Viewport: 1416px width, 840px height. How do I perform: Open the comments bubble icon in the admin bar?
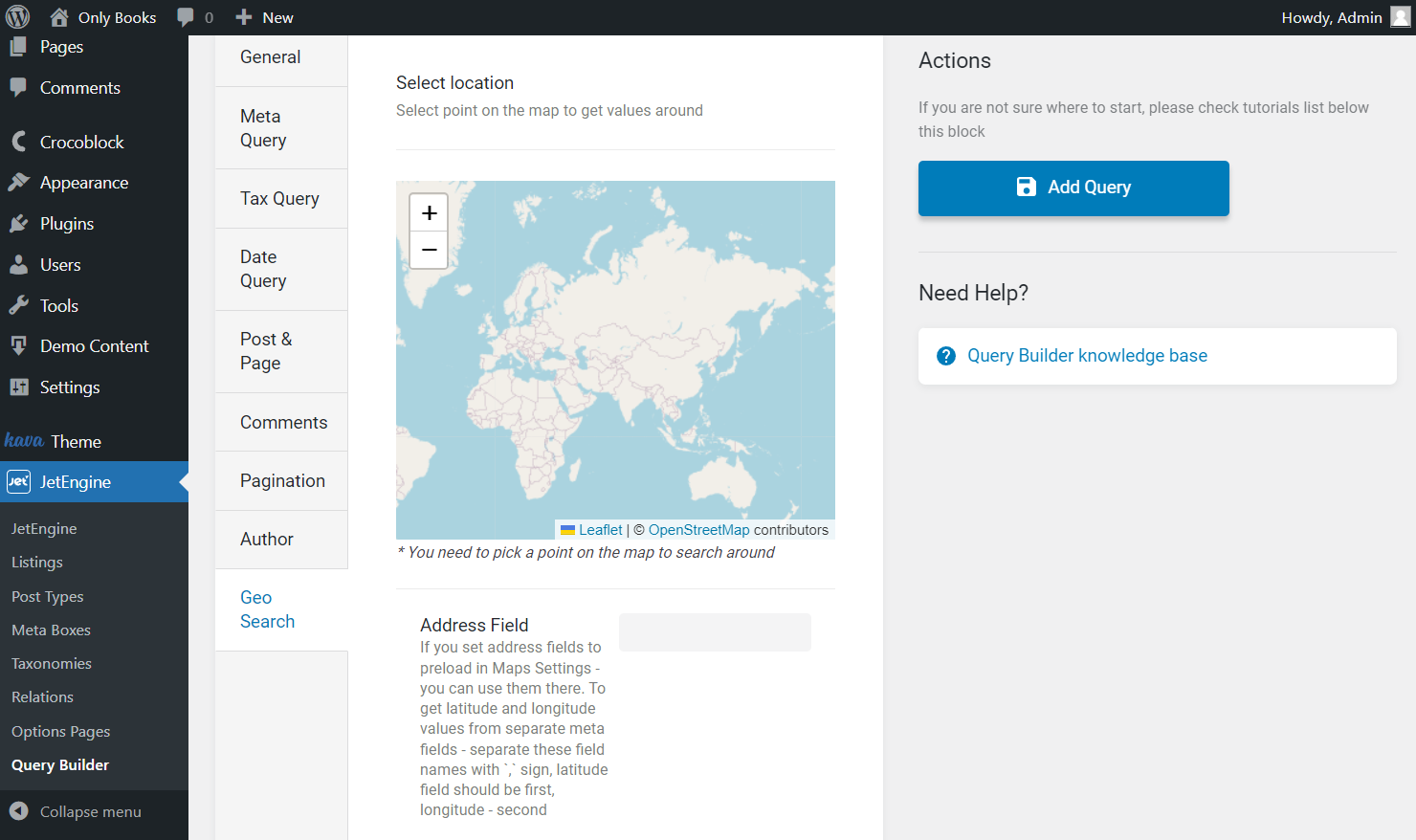click(186, 17)
